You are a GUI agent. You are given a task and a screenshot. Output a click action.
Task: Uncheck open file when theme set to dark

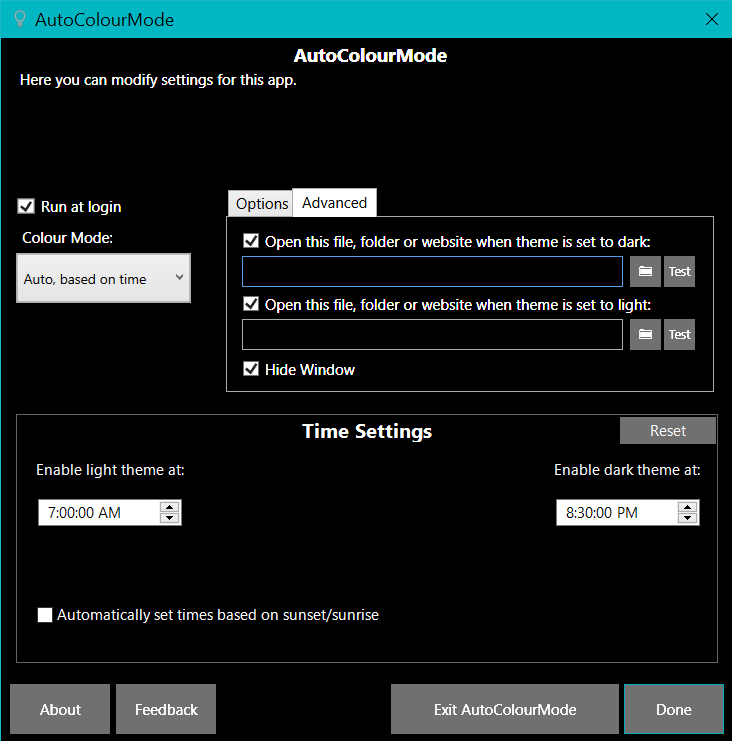pyautogui.click(x=251, y=241)
